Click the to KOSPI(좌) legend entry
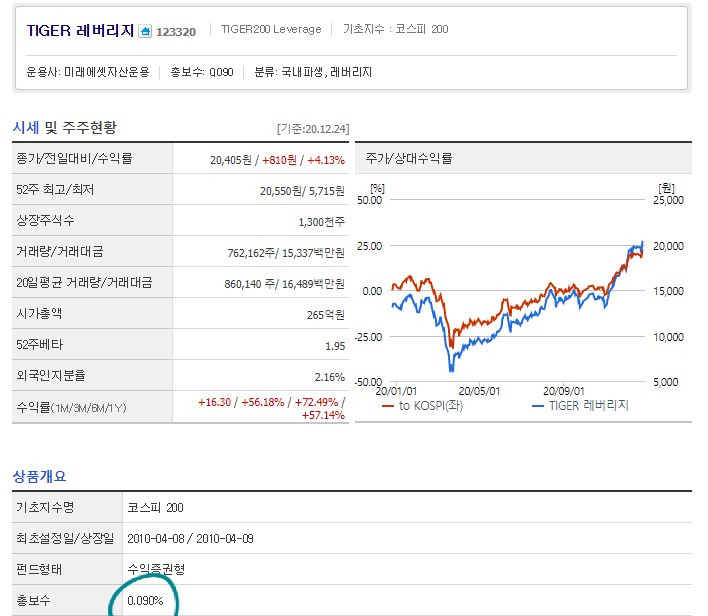This screenshot has width=708, height=616. click(x=422, y=406)
